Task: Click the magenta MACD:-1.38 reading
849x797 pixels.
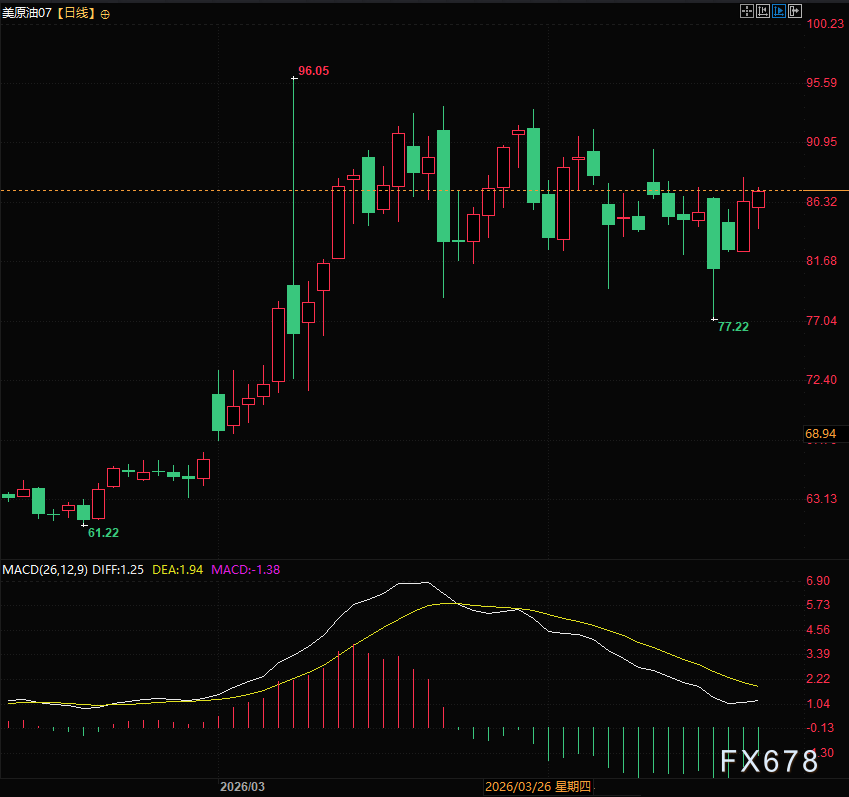Action: [x=245, y=570]
